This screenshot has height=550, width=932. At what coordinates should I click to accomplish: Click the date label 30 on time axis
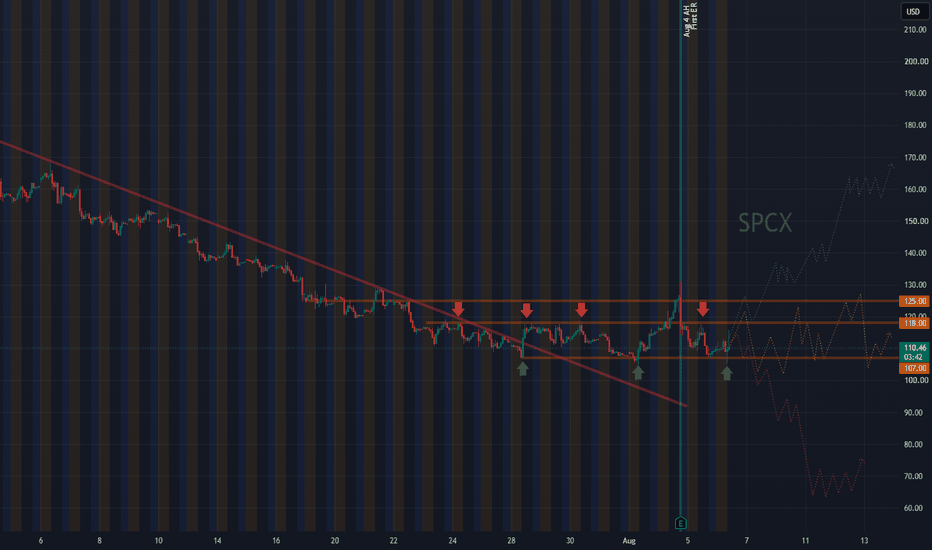tap(570, 540)
